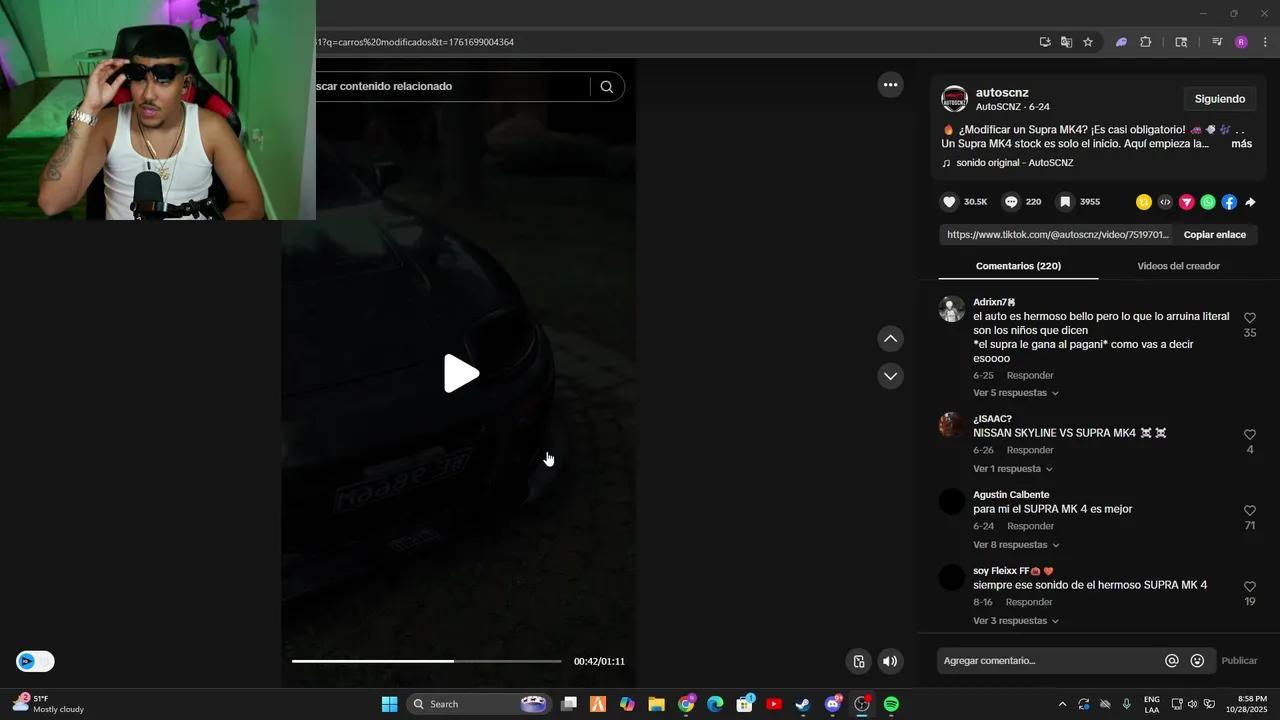The height and width of the screenshot is (720, 1280).
Task: Switch to Videos del creador tab
Action: pos(1178,266)
